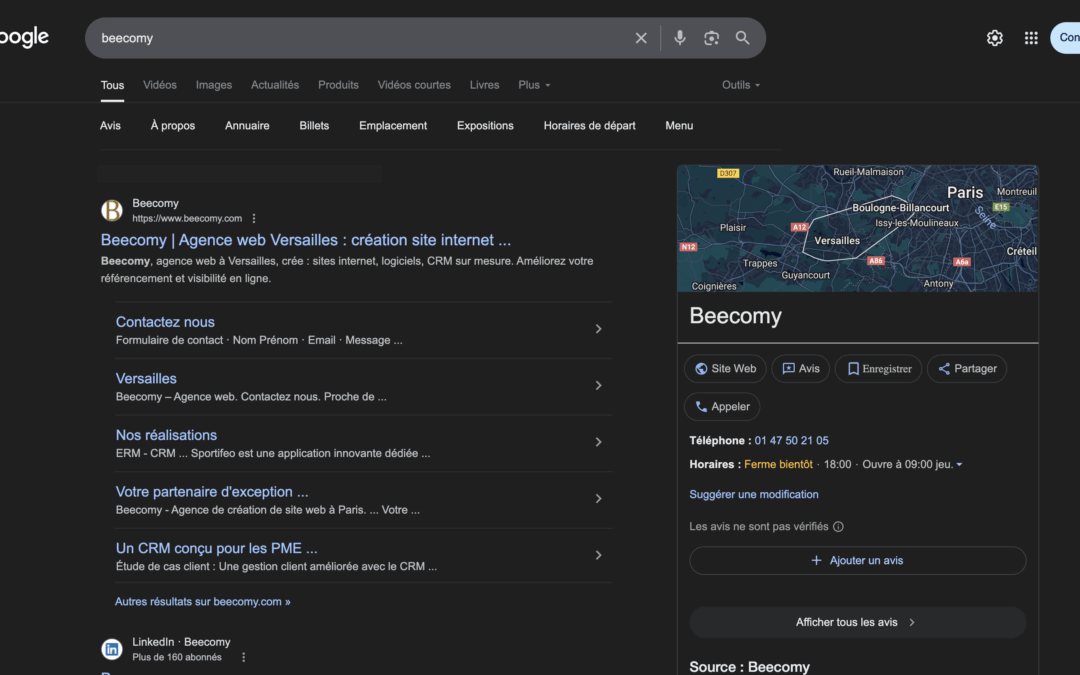Open the Versailles sitelink

click(x=146, y=378)
